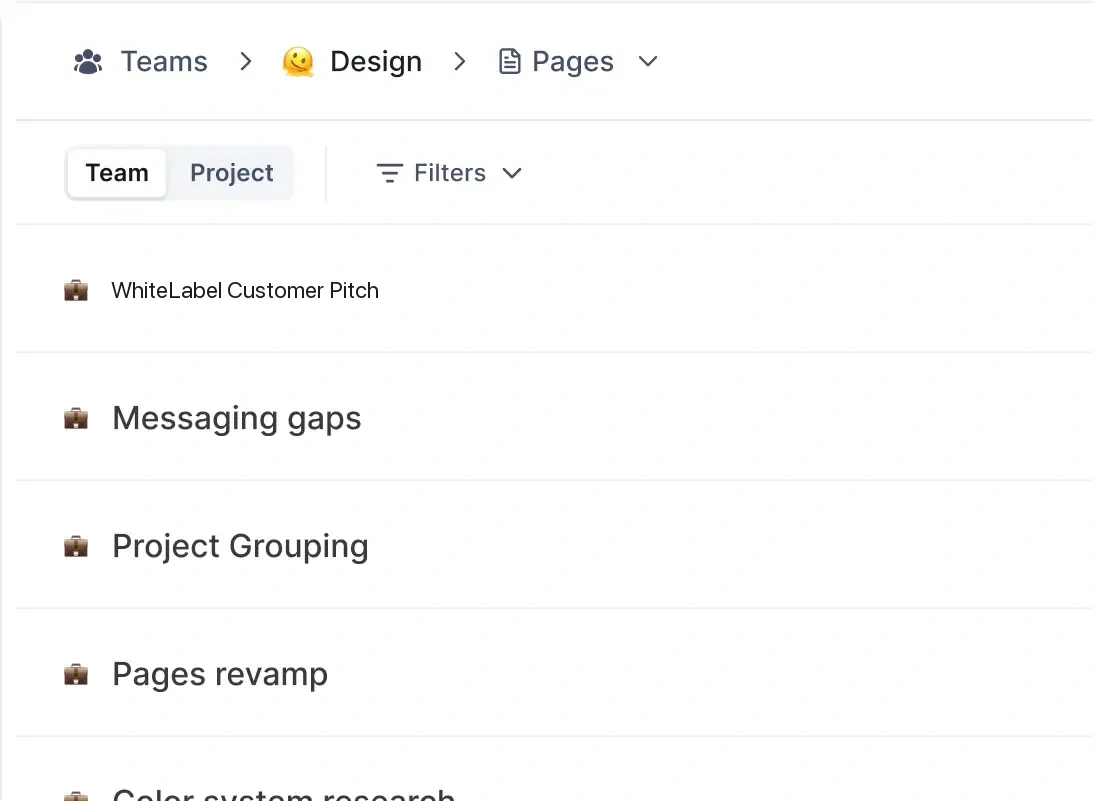Click the Teams people icon in breadcrumb
Image resolution: width=1096 pixels, height=801 pixels.
pyautogui.click(x=88, y=62)
